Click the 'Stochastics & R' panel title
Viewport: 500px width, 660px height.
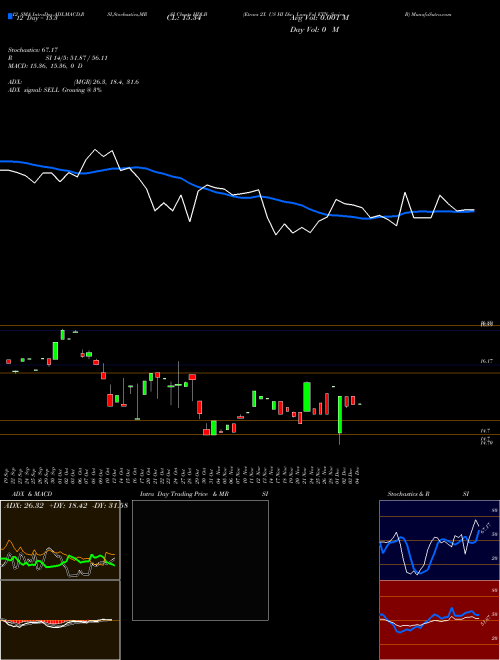(408, 494)
